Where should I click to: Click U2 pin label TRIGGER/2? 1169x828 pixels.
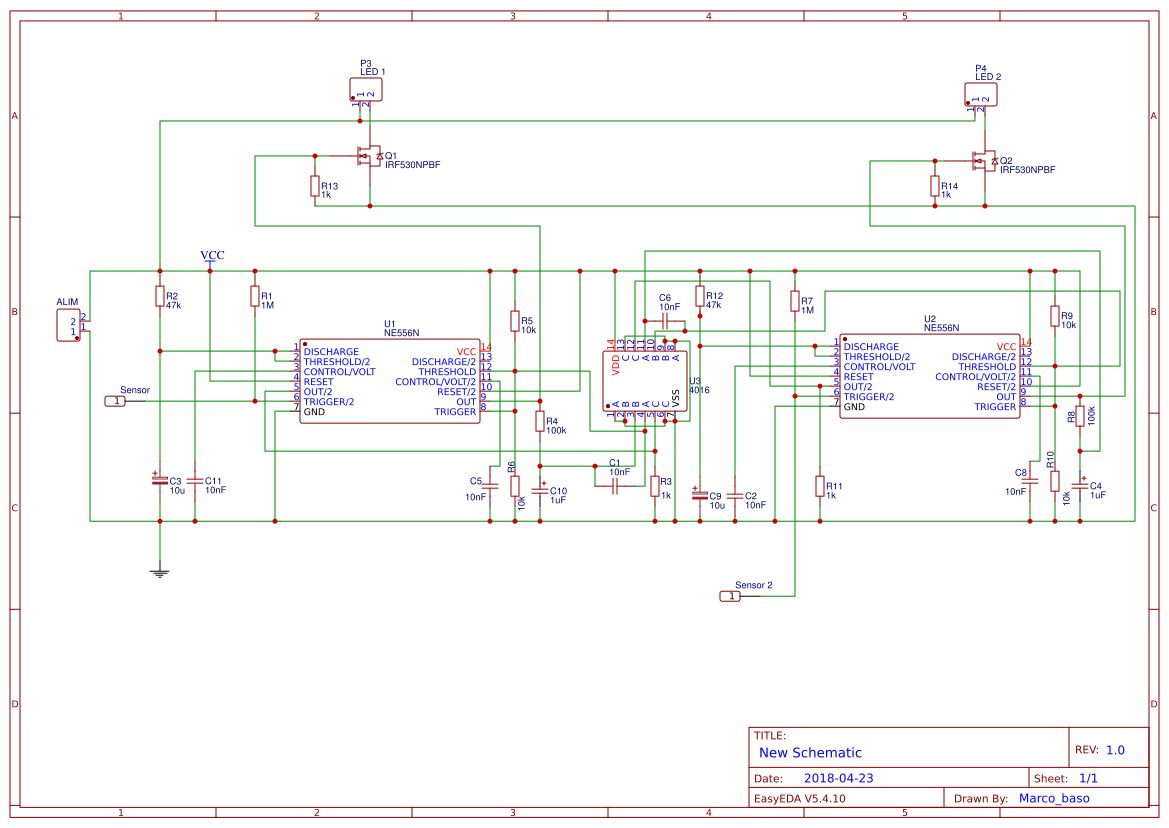click(x=869, y=396)
